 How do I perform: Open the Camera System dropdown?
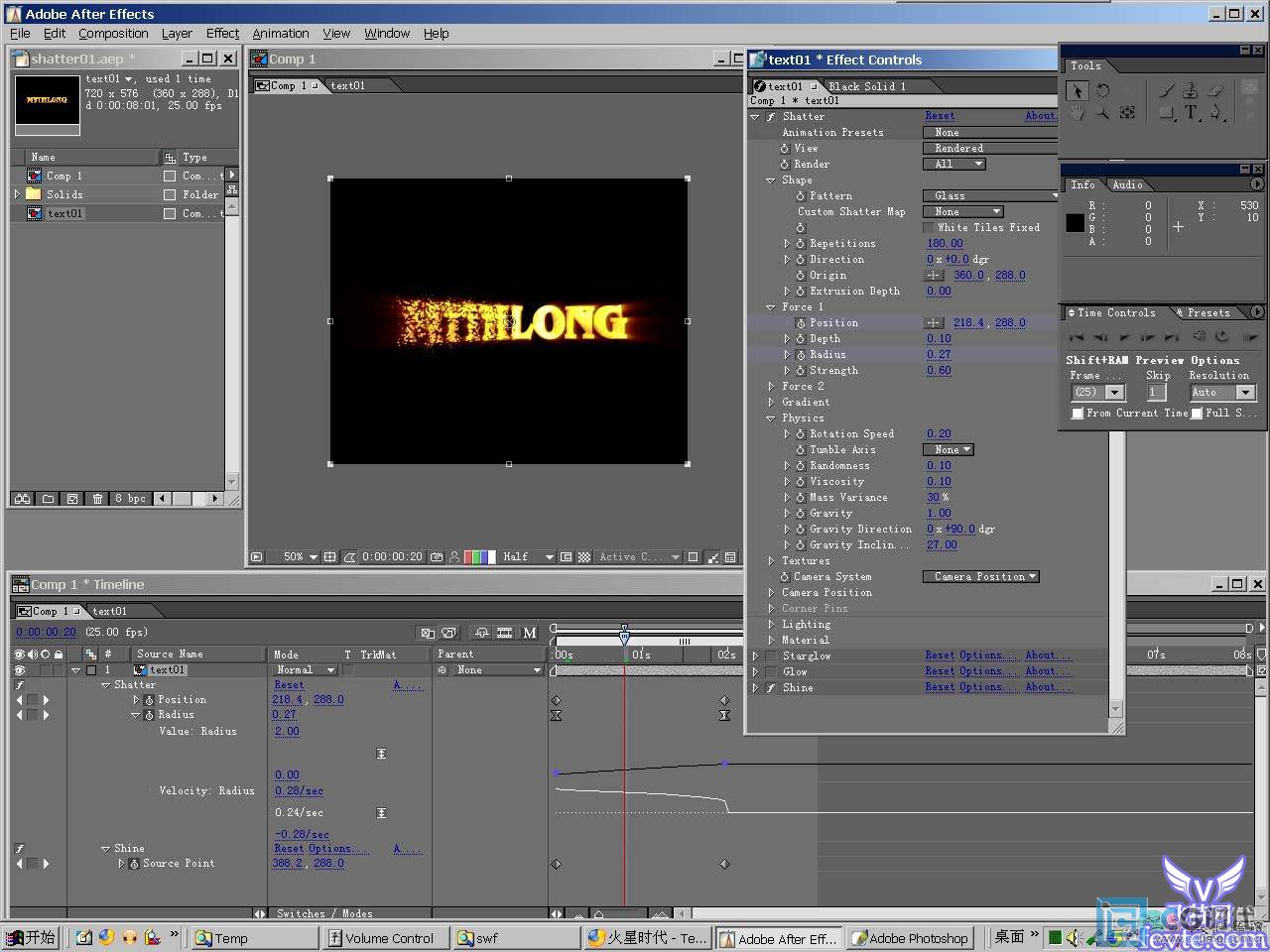click(x=981, y=577)
